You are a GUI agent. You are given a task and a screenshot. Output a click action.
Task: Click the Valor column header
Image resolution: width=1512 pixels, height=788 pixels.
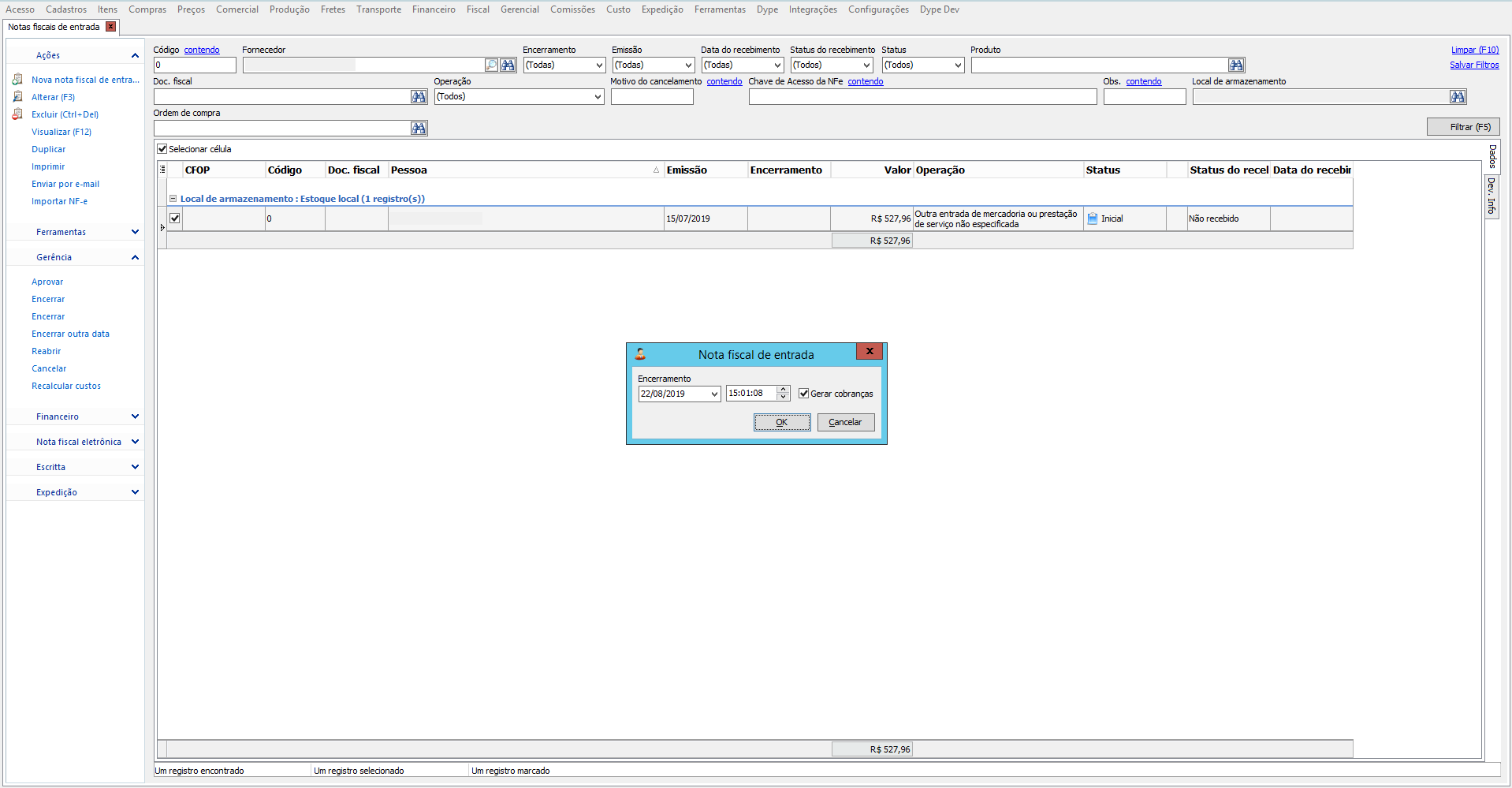pos(872,170)
